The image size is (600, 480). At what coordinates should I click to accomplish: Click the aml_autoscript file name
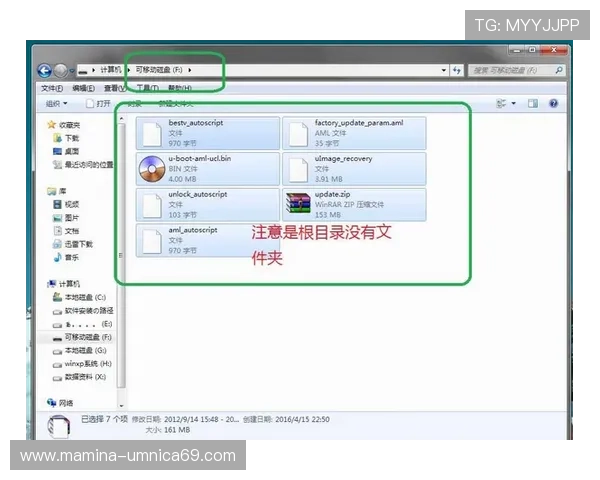point(192,230)
